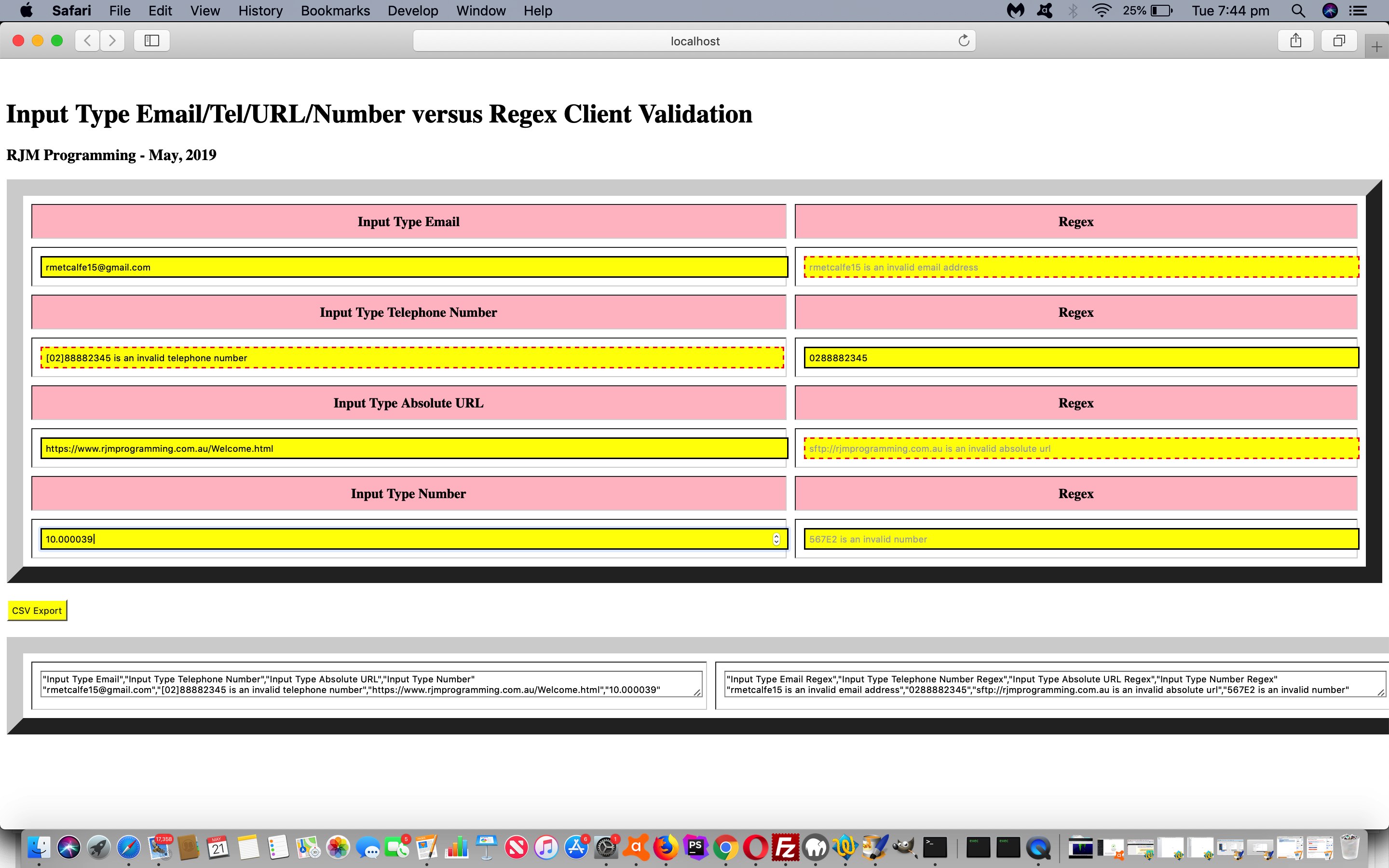Screen dimensions: 1389x868
Task: Open the Develop menu
Action: tap(413, 10)
